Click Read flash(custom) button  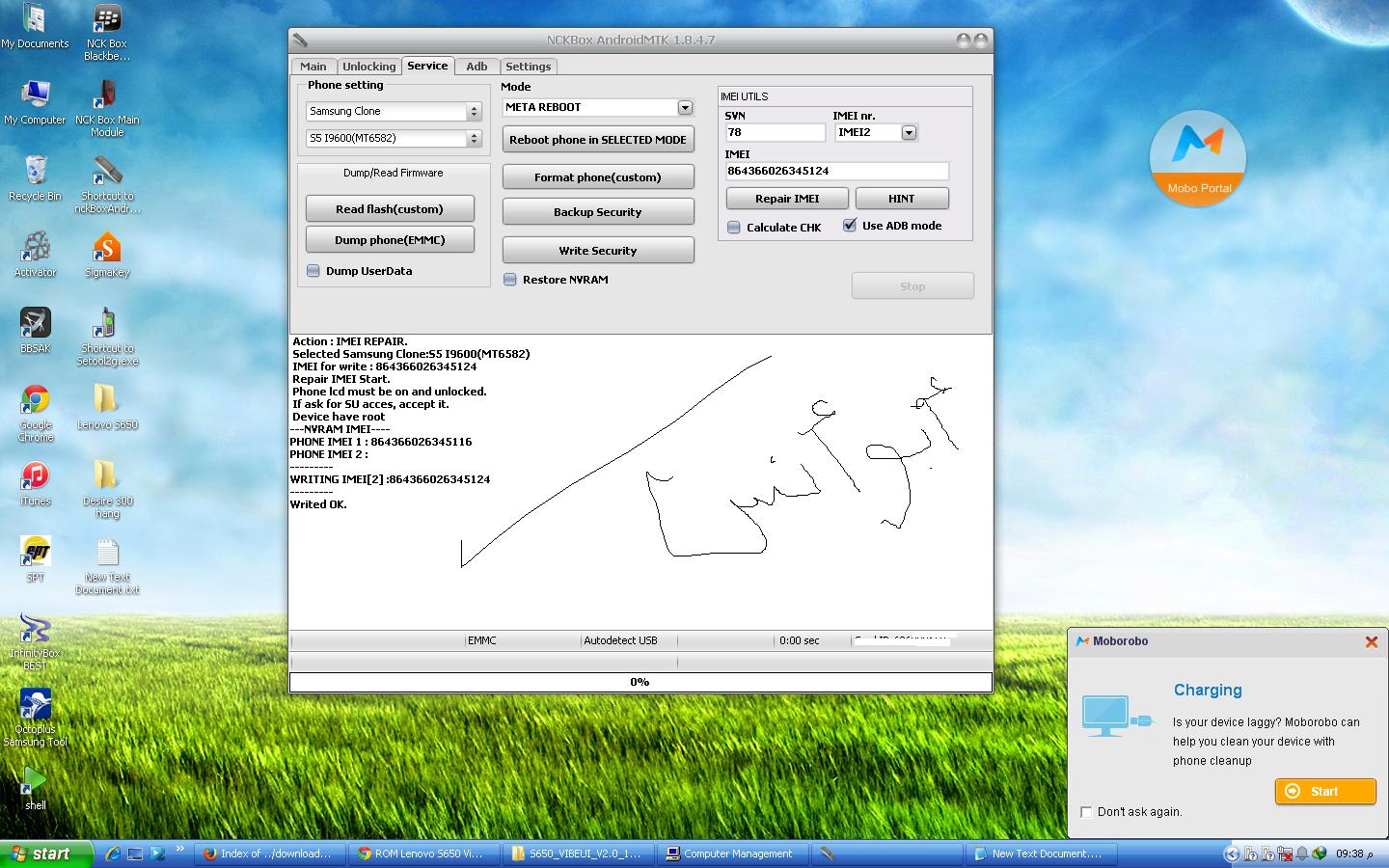pyautogui.click(x=390, y=209)
